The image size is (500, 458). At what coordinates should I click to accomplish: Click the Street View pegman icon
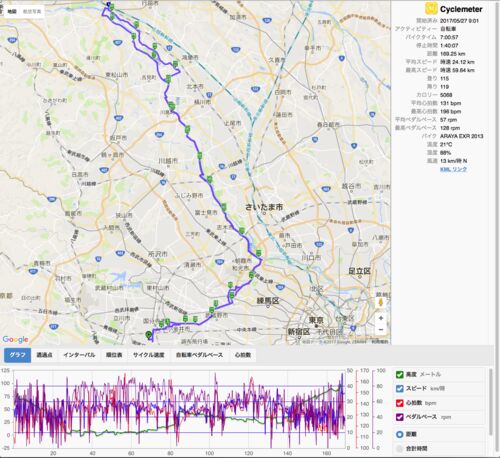coord(381,303)
